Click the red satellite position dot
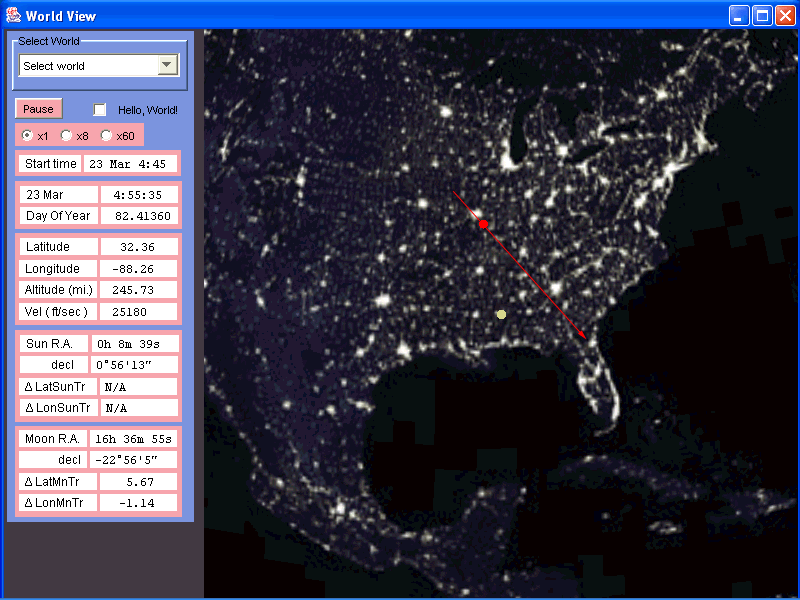The width and height of the screenshot is (800, 600). (x=483, y=224)
